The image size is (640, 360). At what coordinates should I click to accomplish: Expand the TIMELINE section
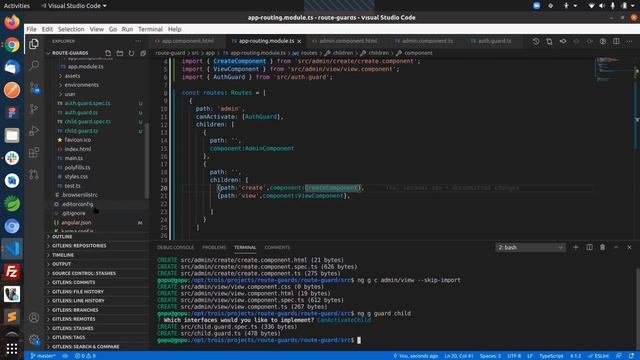(x=97, y=255)
